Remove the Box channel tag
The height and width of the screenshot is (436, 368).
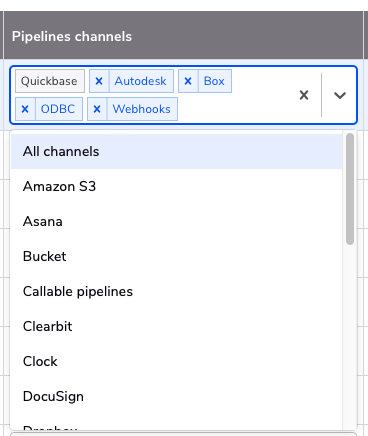(188, 81)
